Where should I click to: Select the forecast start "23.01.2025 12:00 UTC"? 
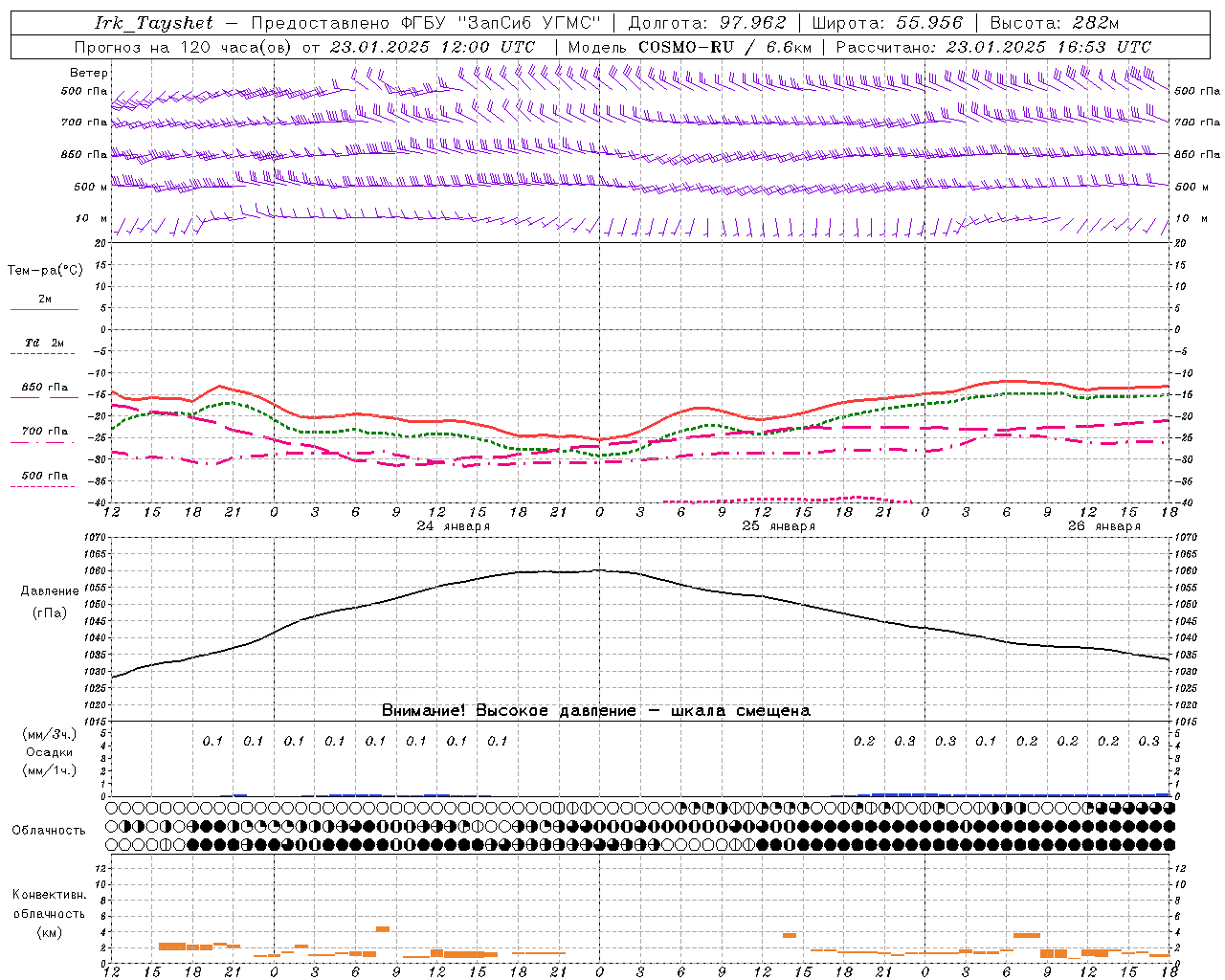(433, 47)
